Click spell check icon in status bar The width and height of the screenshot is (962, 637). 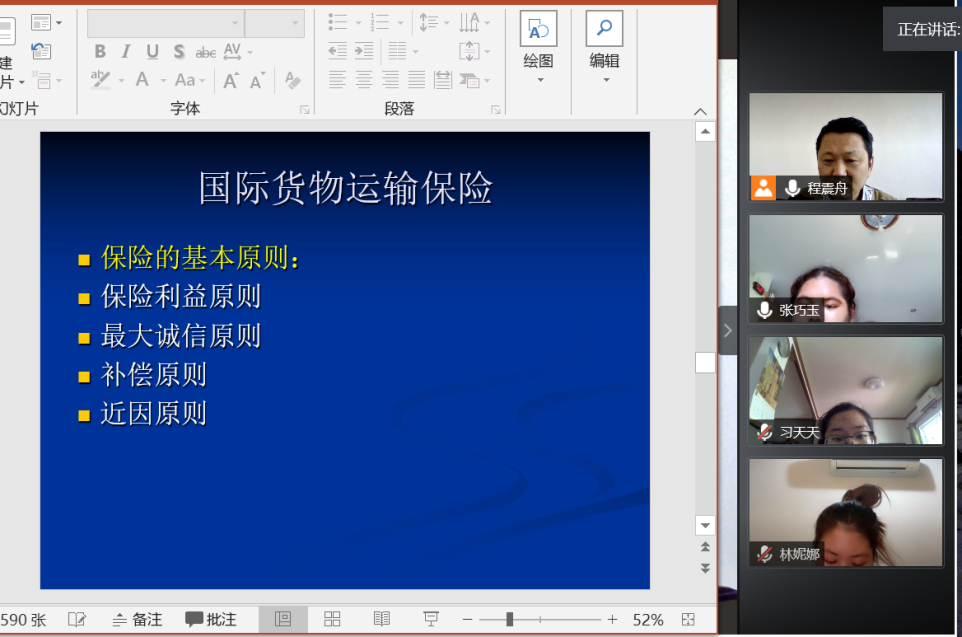77,620
